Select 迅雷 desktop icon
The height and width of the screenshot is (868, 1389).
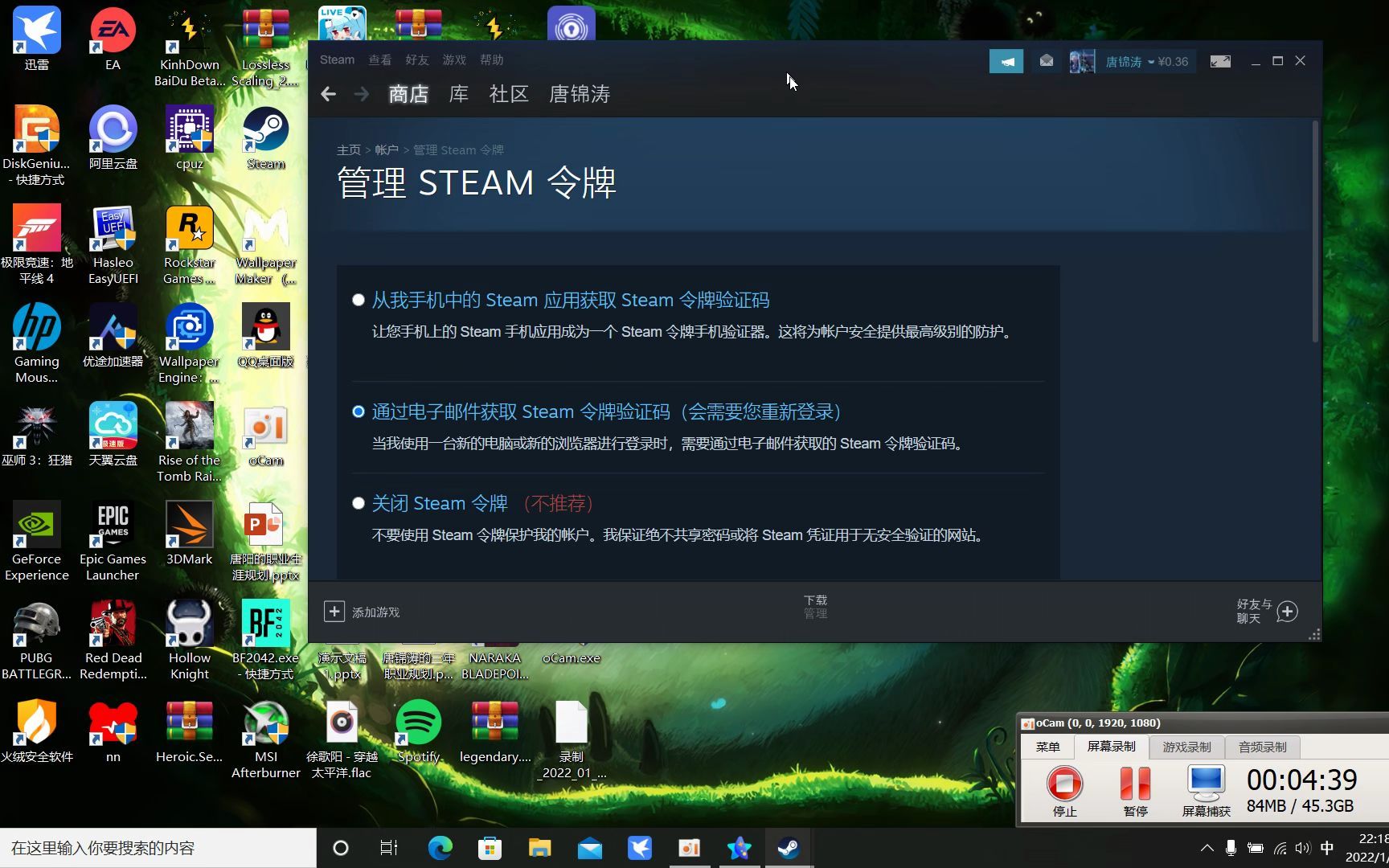36,39
